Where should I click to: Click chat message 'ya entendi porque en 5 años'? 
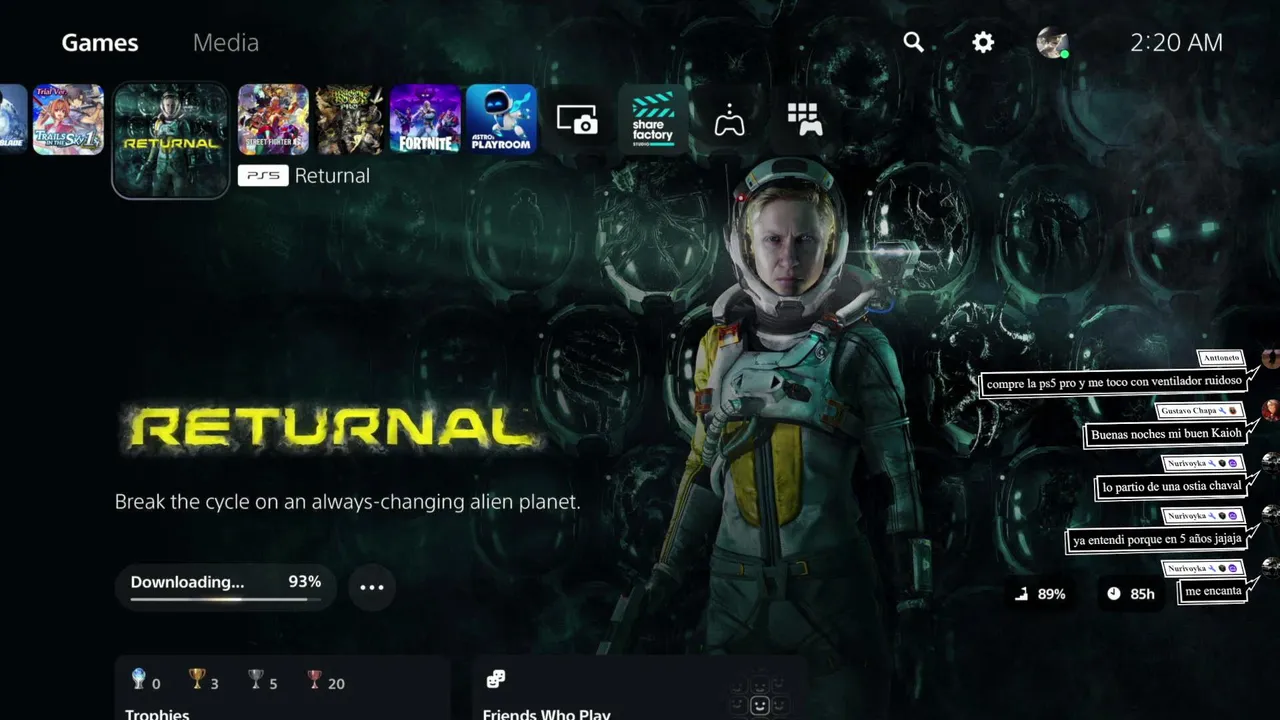tap(1157, 539)
